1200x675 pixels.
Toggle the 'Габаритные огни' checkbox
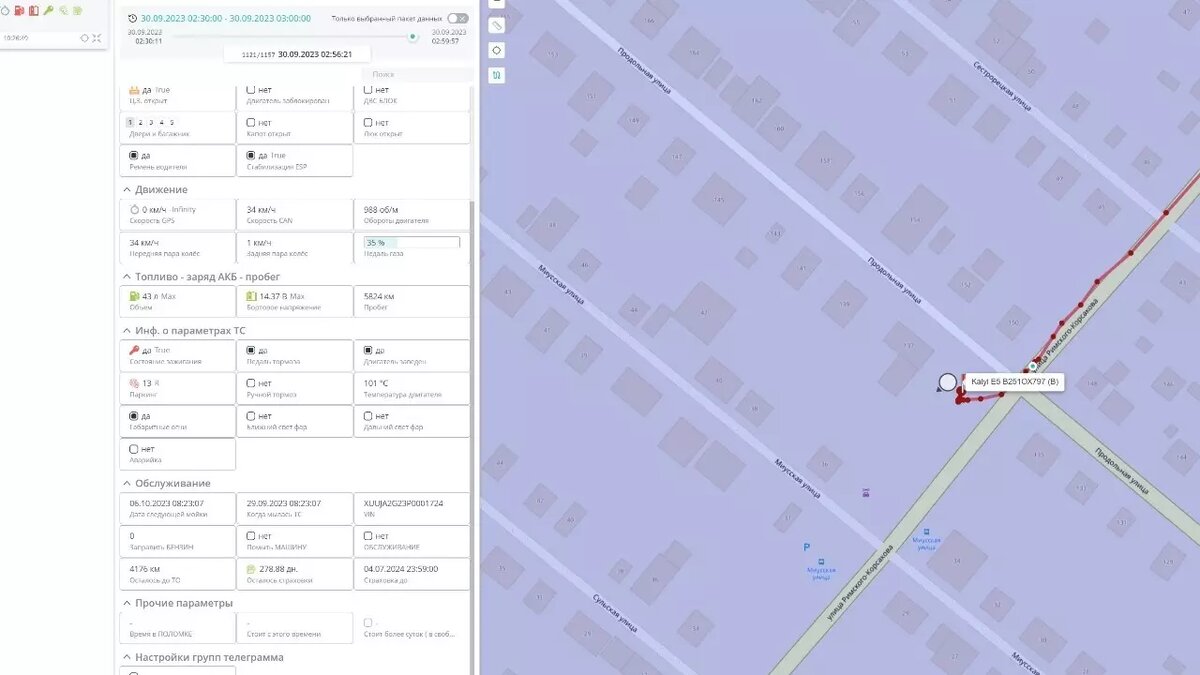134,416
